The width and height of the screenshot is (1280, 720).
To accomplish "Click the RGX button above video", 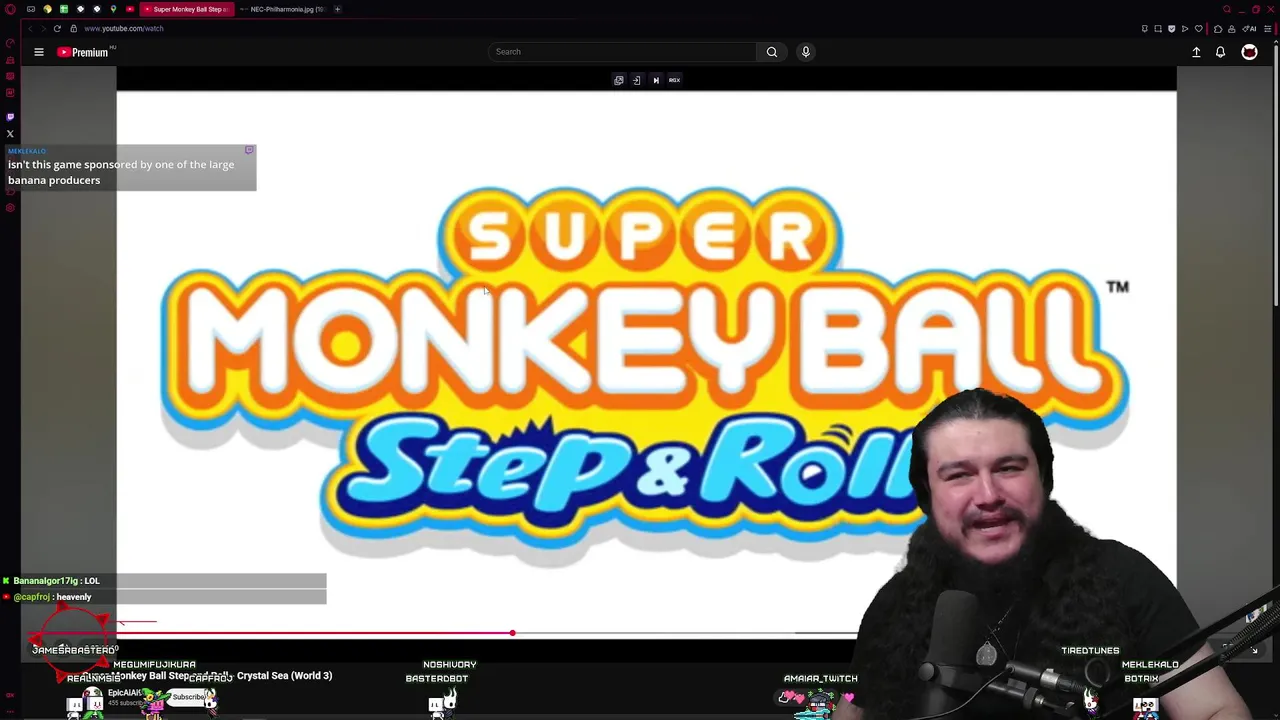I will point(674,80).
